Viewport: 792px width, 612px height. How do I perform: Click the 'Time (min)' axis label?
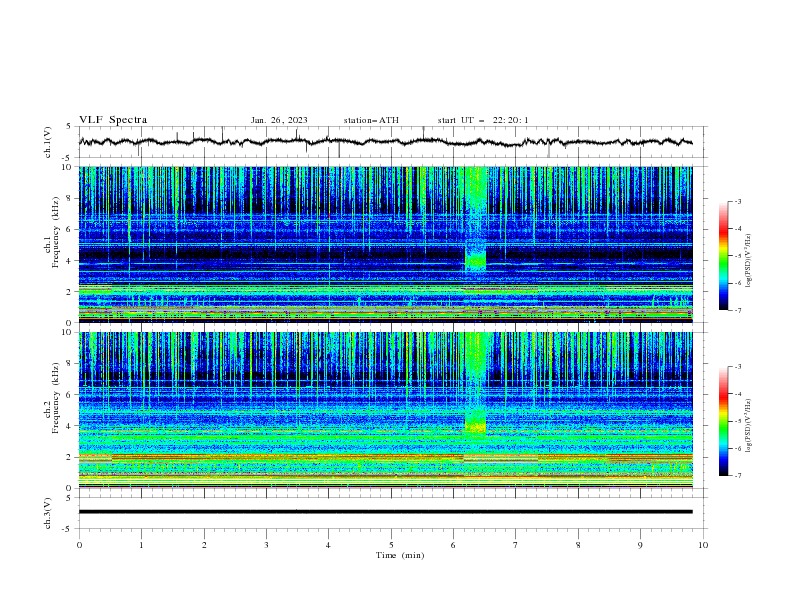coord(400,555)
